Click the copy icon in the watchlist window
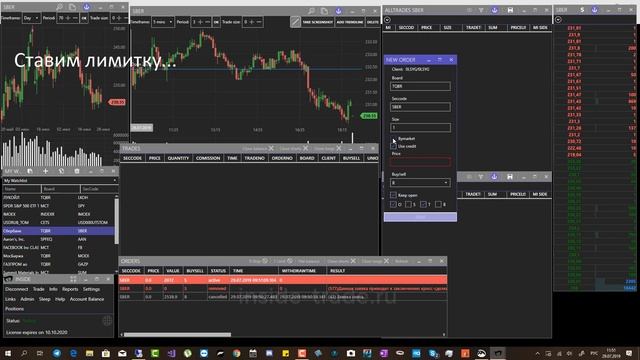Viewport: 640px width, 360px height. point(30,171)
